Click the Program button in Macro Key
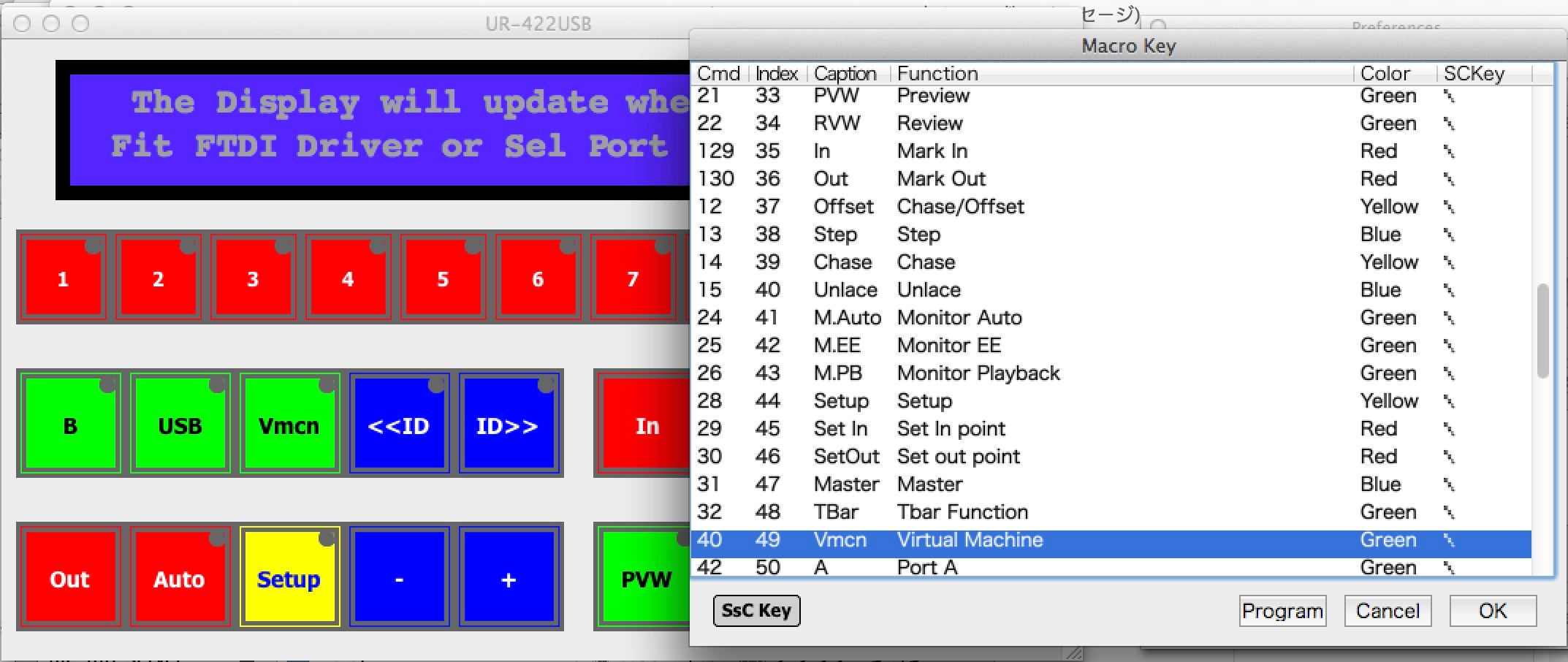 point(1282,611)
